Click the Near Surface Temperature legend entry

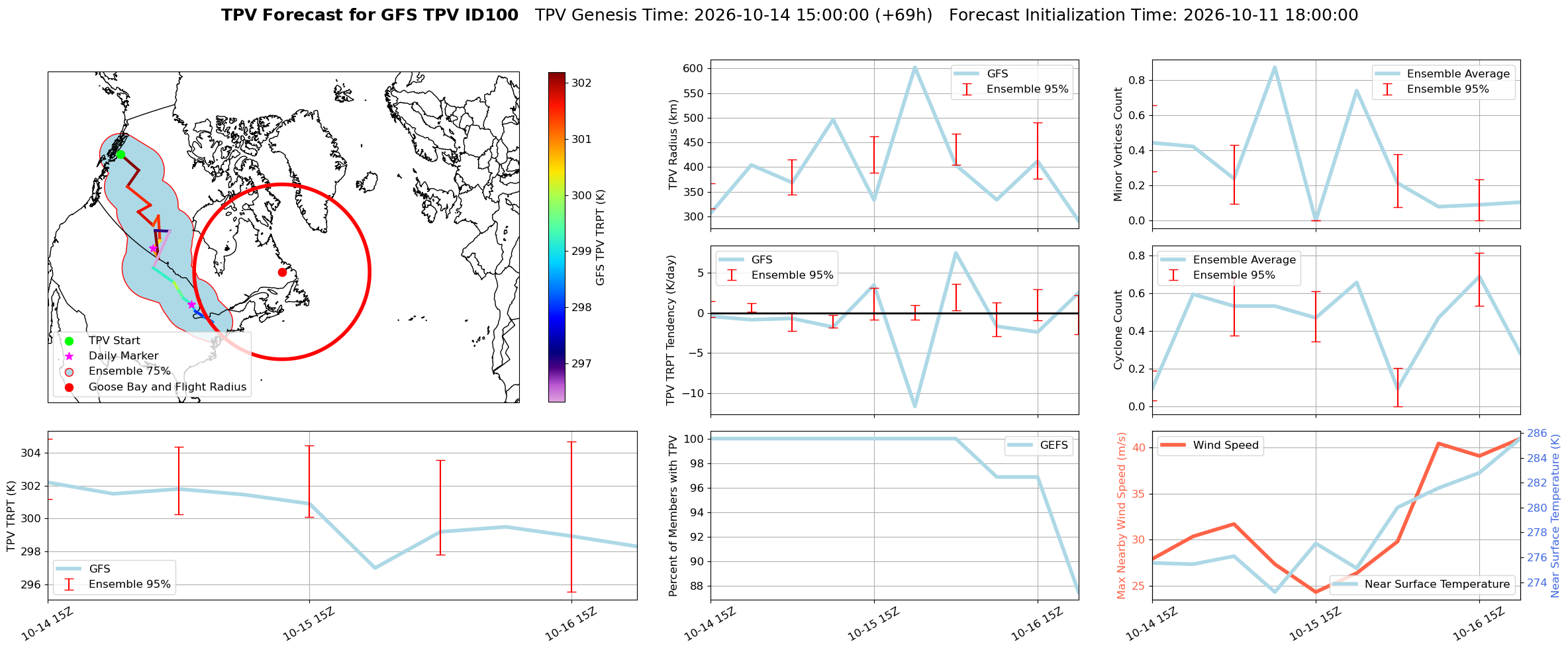click(x=1422, y=584)
